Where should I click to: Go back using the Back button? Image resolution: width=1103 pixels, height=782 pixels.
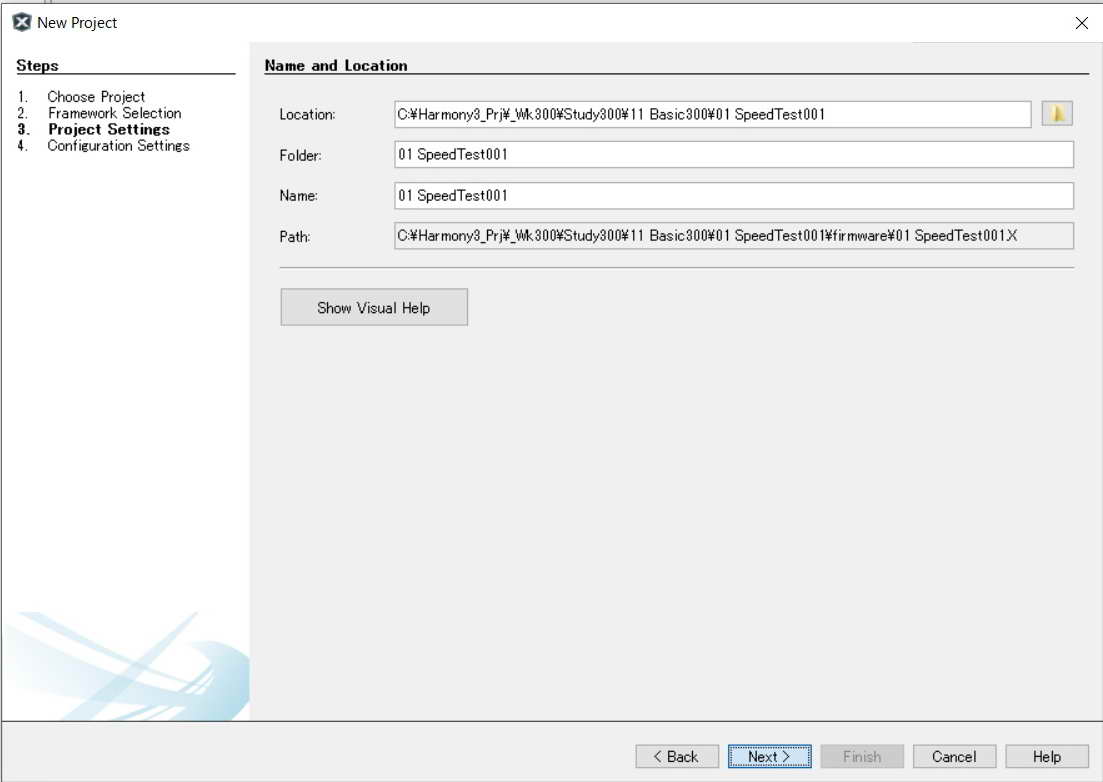point(676,757)
